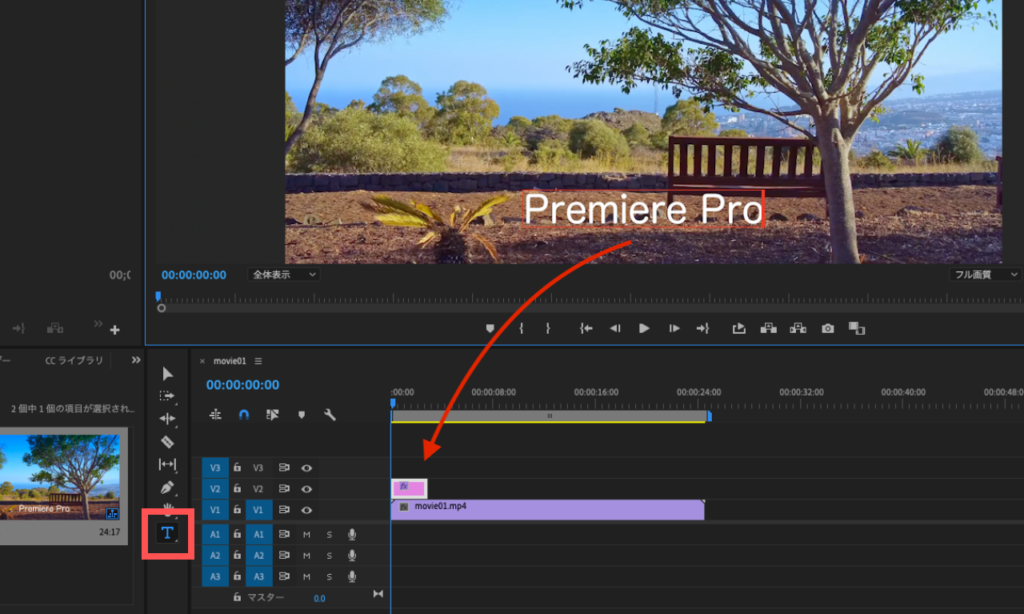
Task: Toggle sync lock for track V2
Action: point(284,489)
